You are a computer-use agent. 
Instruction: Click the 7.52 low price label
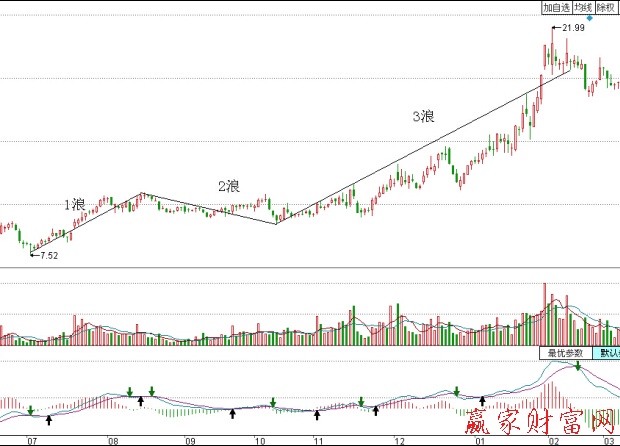point(48,256)
